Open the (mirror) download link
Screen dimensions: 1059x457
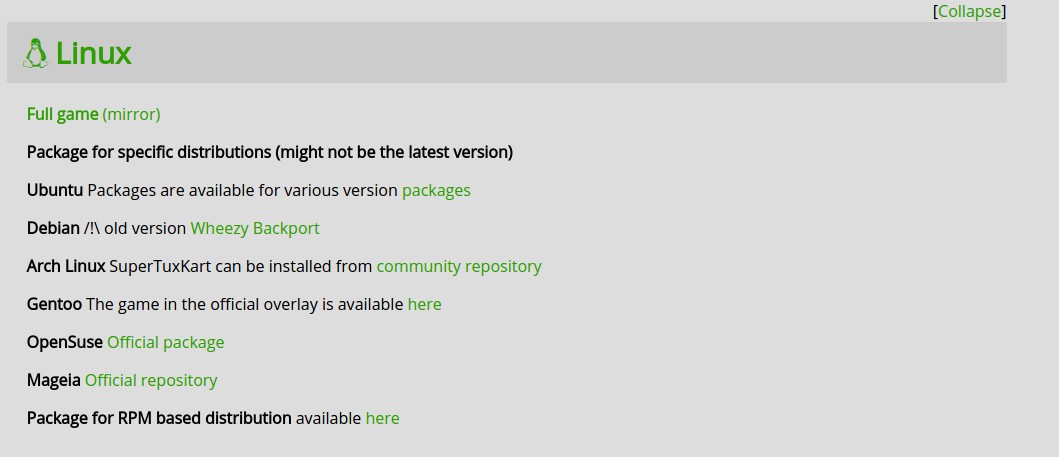(131, 114)
